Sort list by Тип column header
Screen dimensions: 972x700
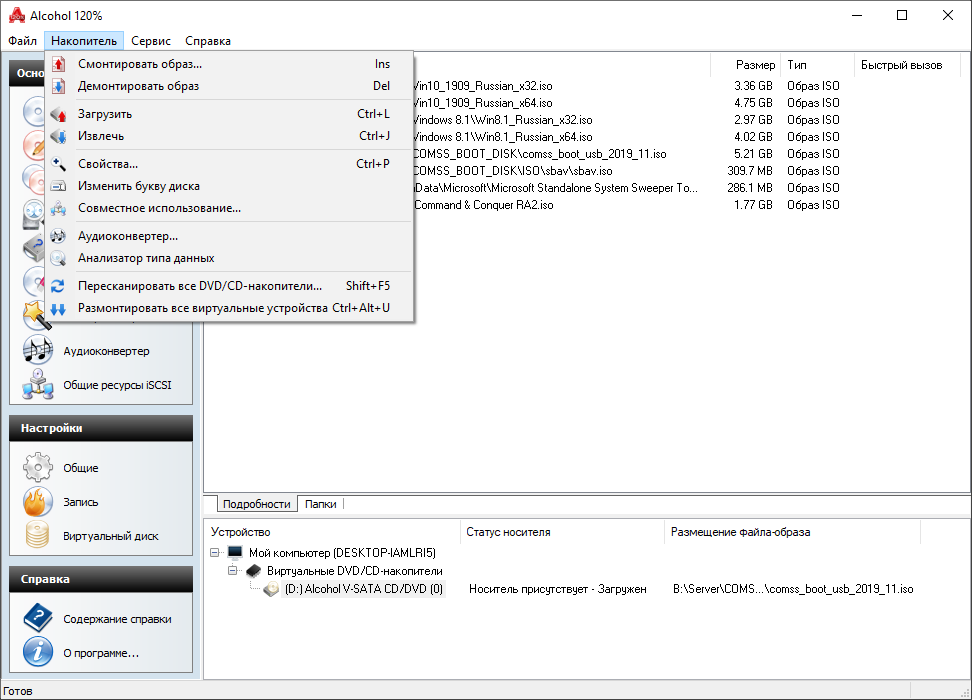tap(818, 64)
